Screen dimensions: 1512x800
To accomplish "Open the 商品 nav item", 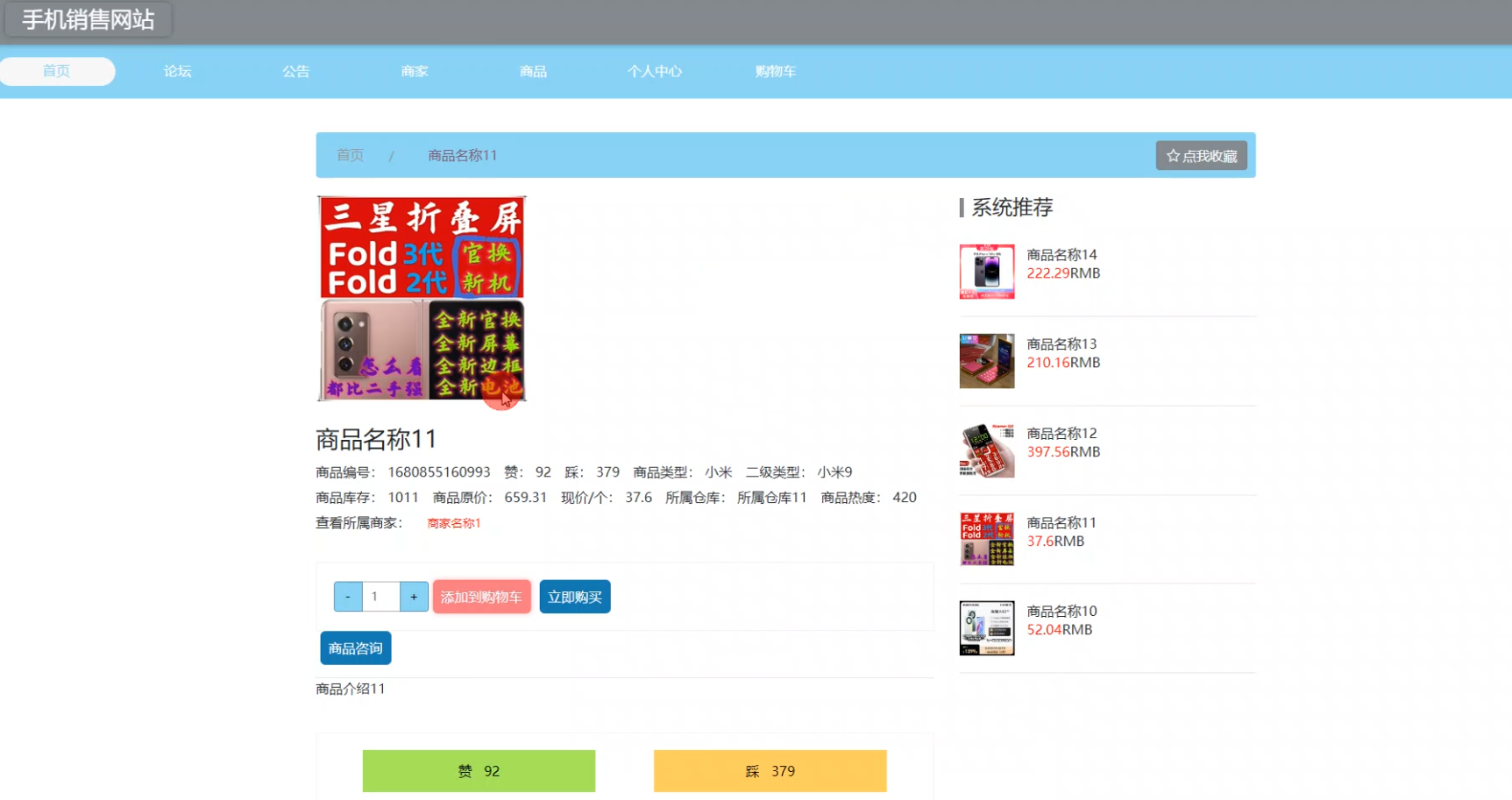I will tap(533, 71).
